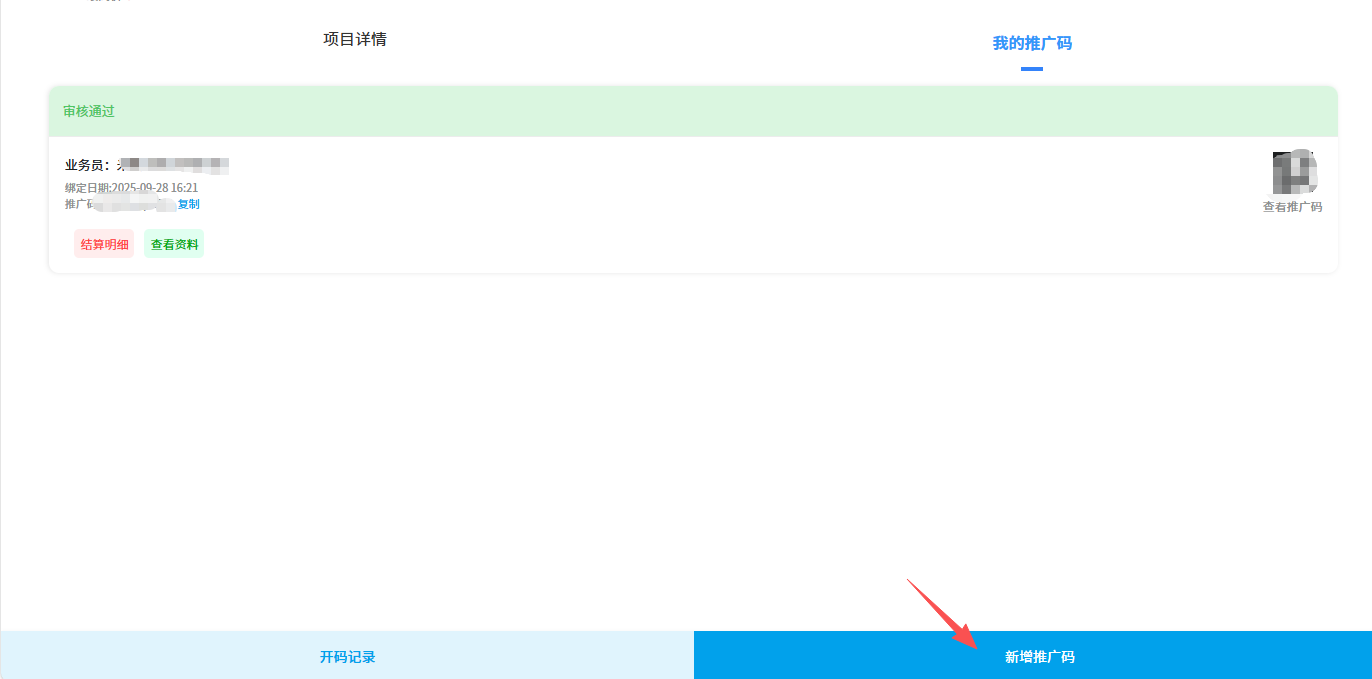
Task: Open 开码记录 at the bottom
Action: [347, 656]
